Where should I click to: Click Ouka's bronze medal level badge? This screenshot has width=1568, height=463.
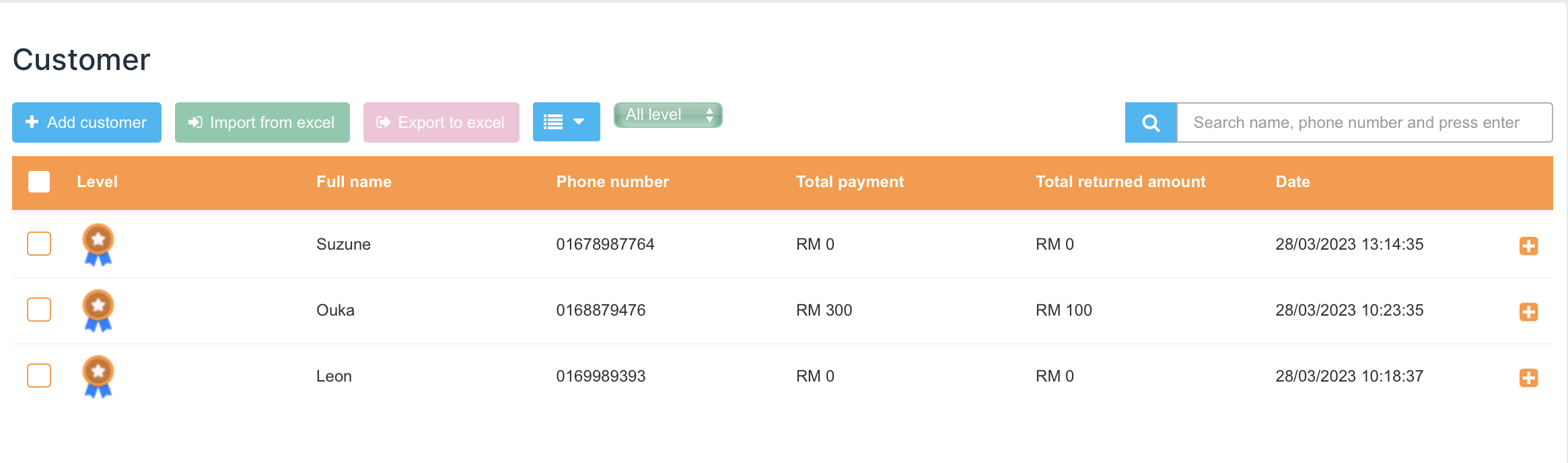point(98,310)
